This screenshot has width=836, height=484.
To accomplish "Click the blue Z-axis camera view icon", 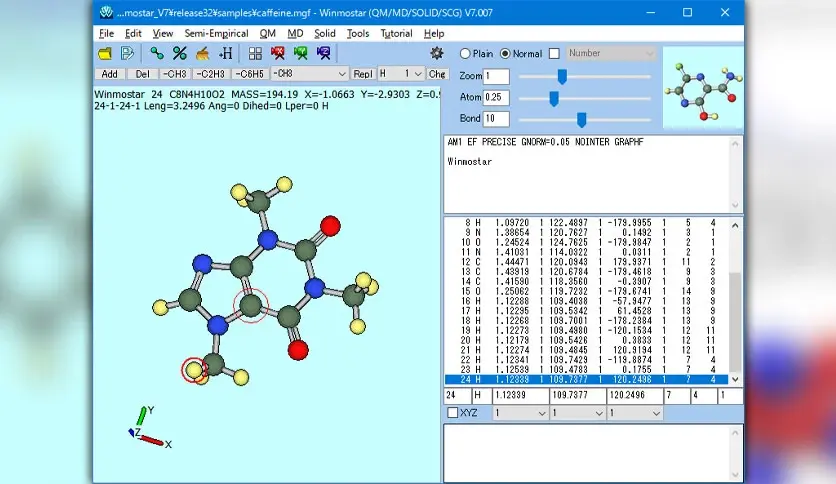I will point(324,53).
